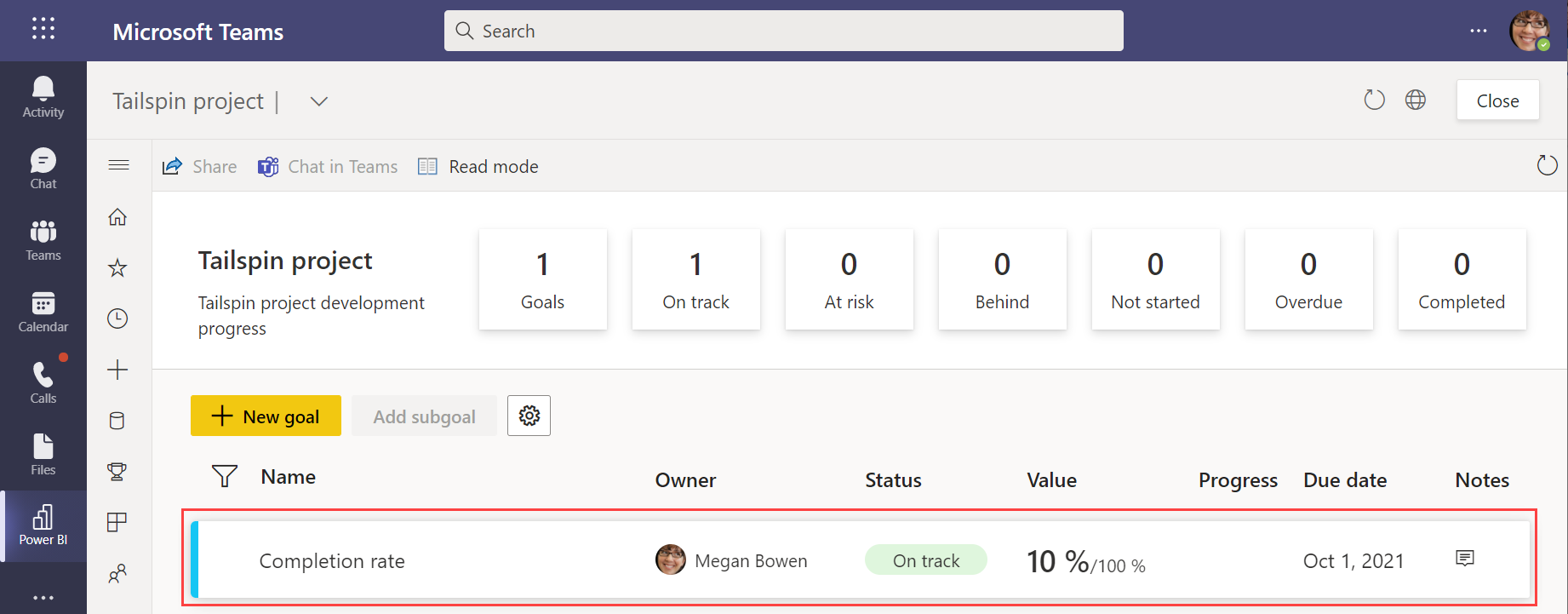Click the Add subgoal button

pyautogui.click(x=424, y=416)
